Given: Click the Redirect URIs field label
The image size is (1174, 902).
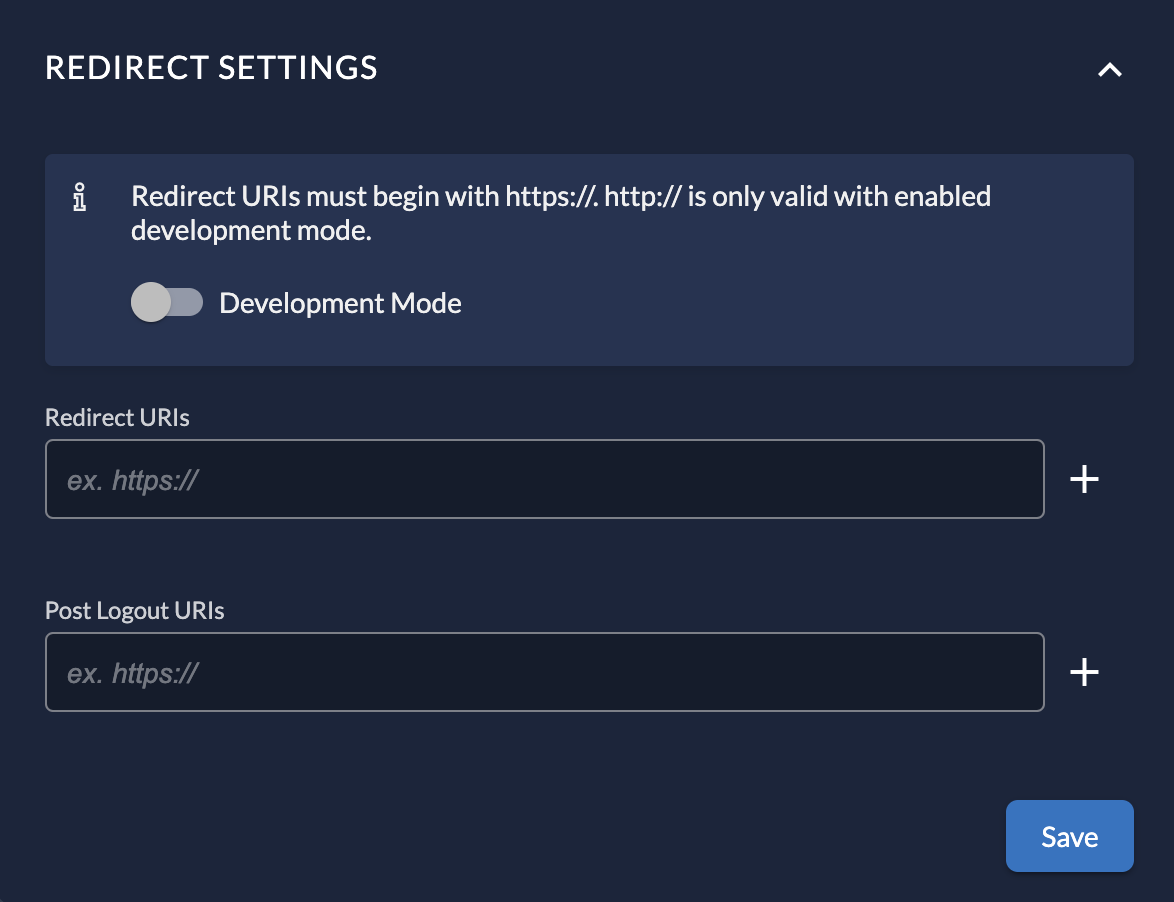Looking at the screenshot, I should [117, 417].
